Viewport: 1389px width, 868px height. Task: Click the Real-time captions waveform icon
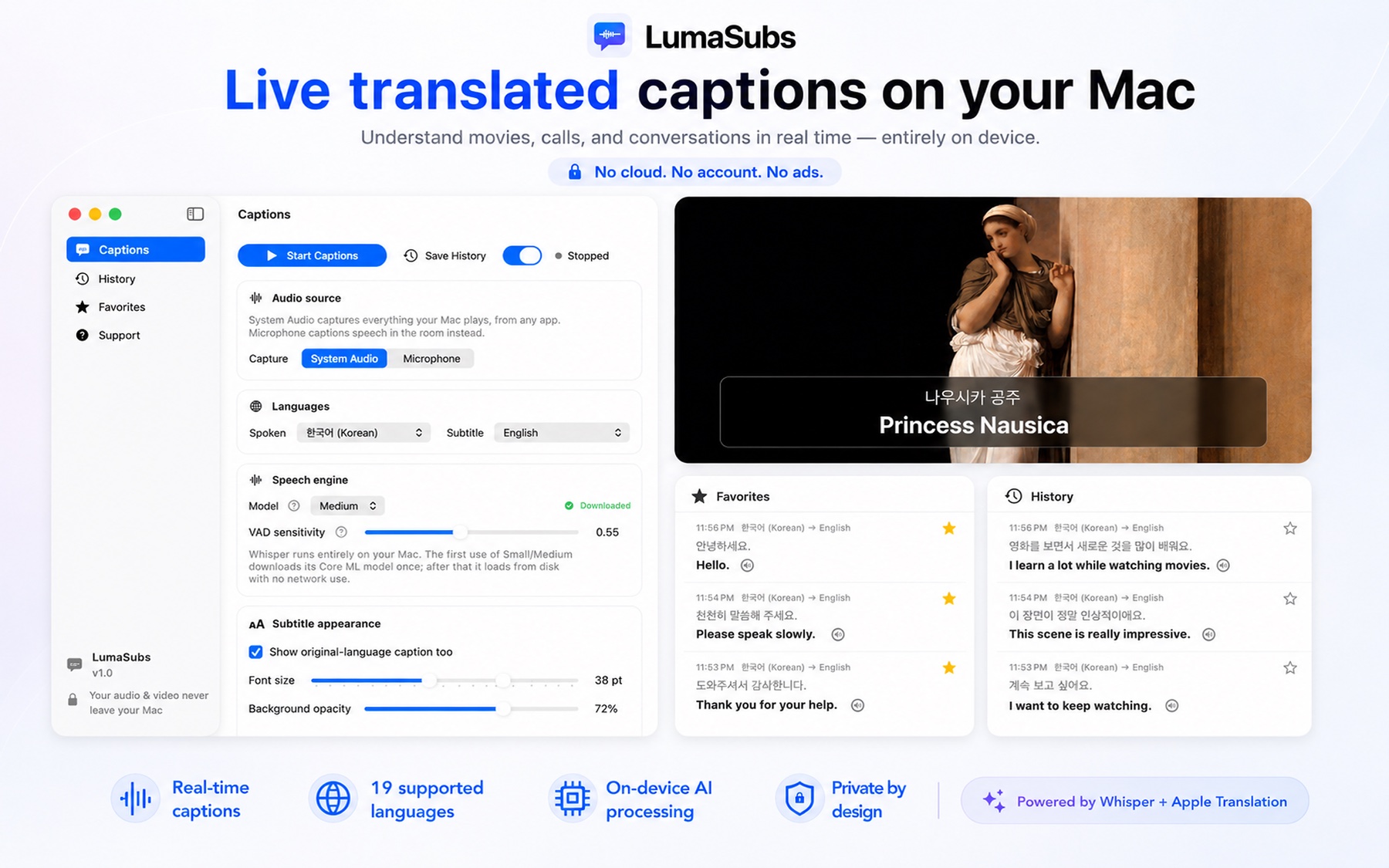[136, 799]
